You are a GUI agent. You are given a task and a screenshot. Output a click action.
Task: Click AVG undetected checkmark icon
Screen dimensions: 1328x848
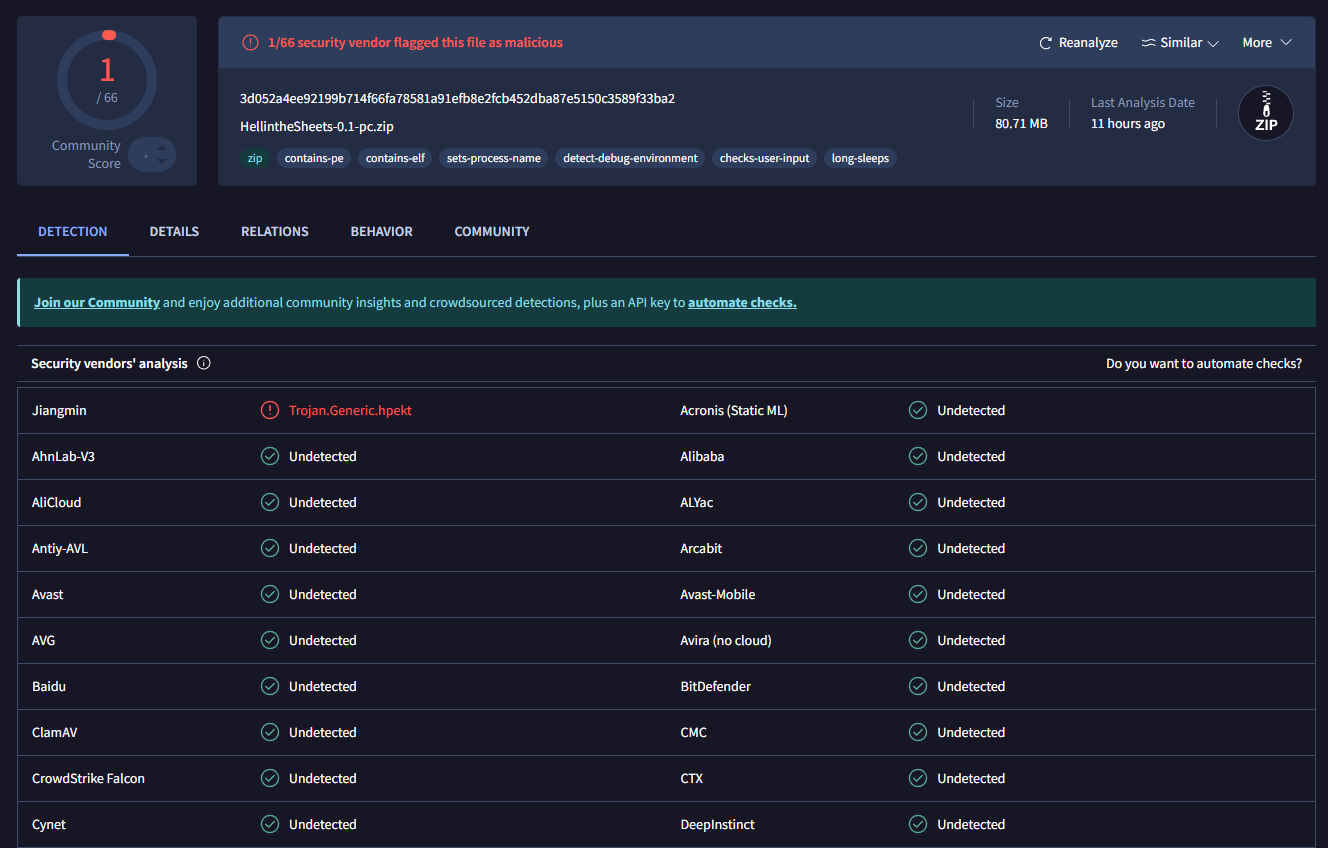(270, 640)
